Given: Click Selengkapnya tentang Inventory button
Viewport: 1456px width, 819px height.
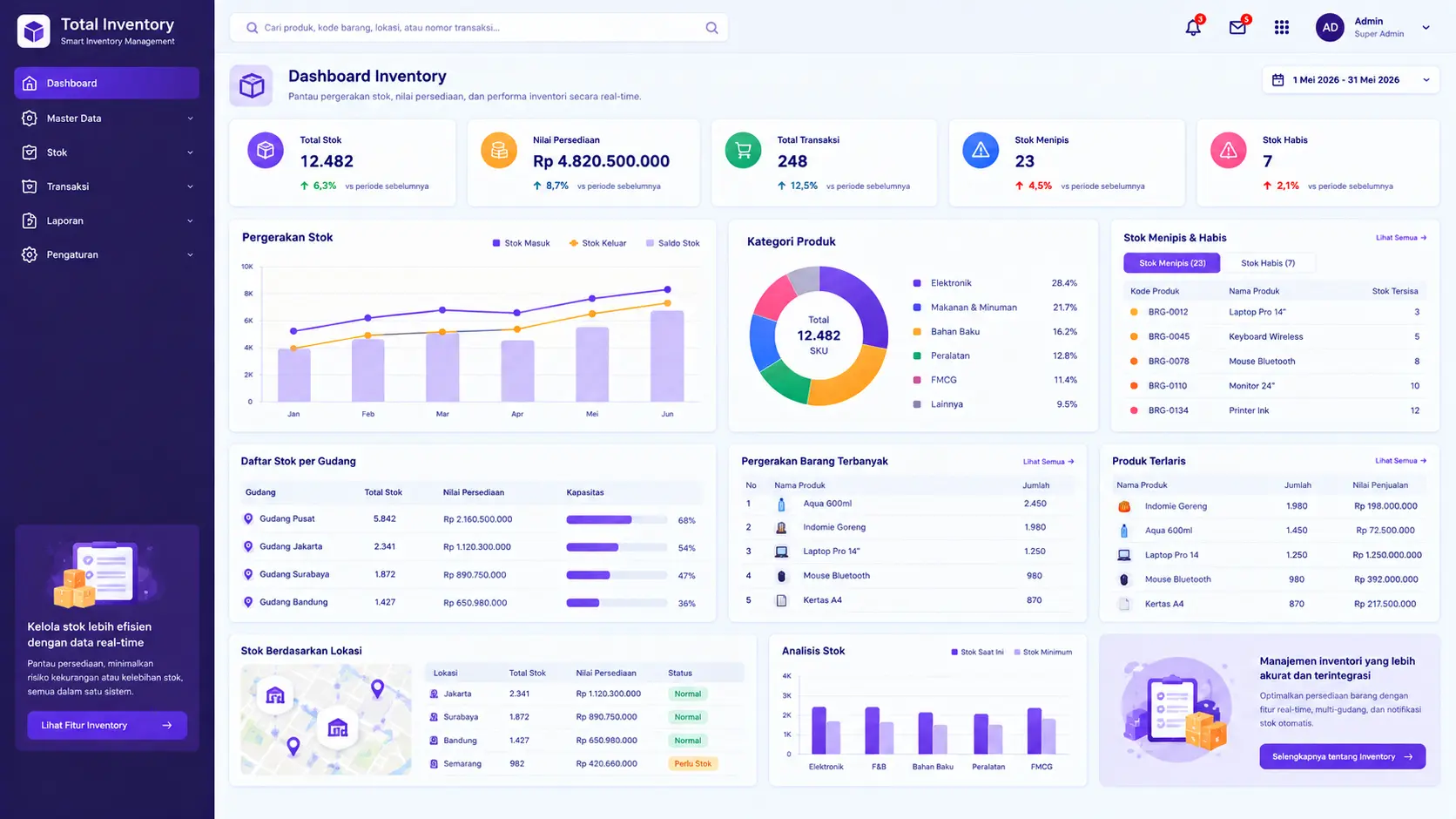Looking at the screenshot, I should 1342,756.
